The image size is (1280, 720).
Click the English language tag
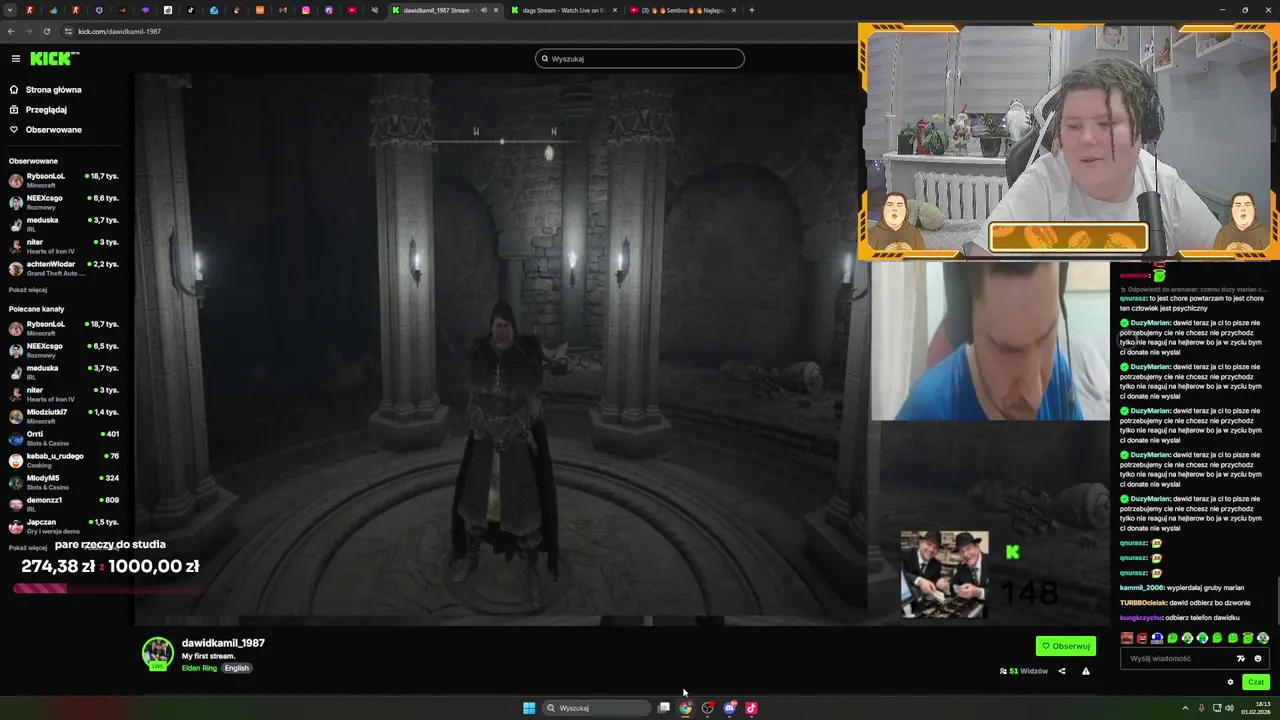(236, 668)
